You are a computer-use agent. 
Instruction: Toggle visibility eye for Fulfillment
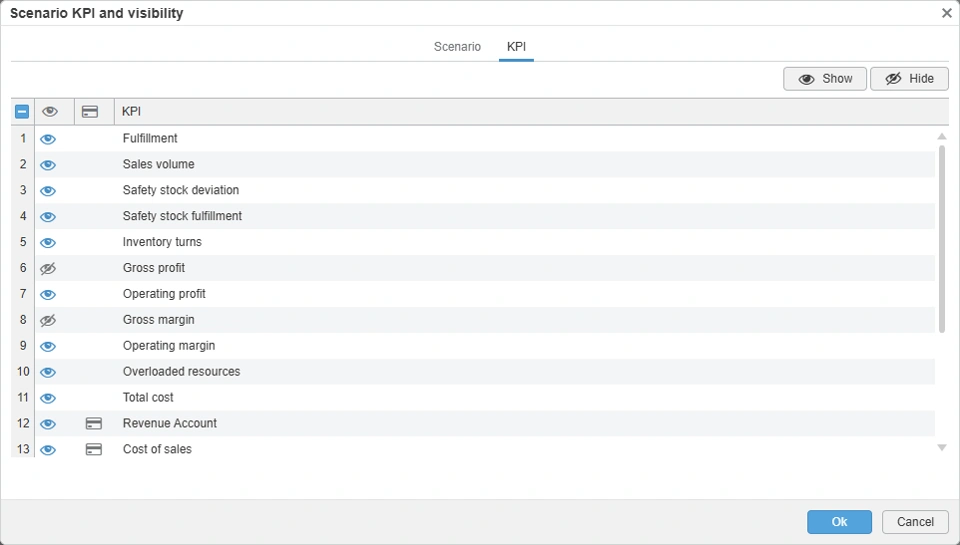pyautogui.click(x=48, y=139)
